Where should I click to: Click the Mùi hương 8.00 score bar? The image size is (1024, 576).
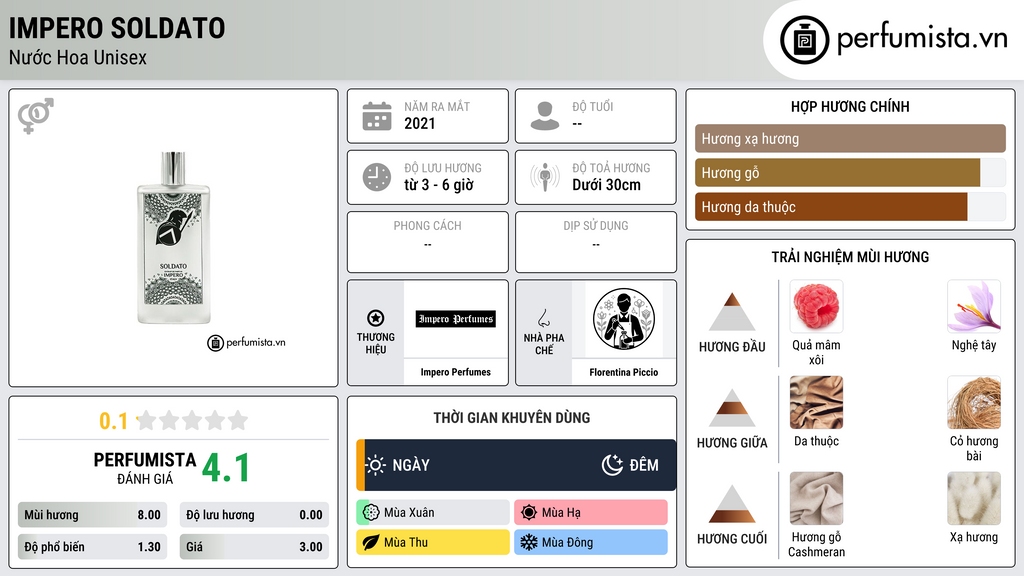pos(92,515)
